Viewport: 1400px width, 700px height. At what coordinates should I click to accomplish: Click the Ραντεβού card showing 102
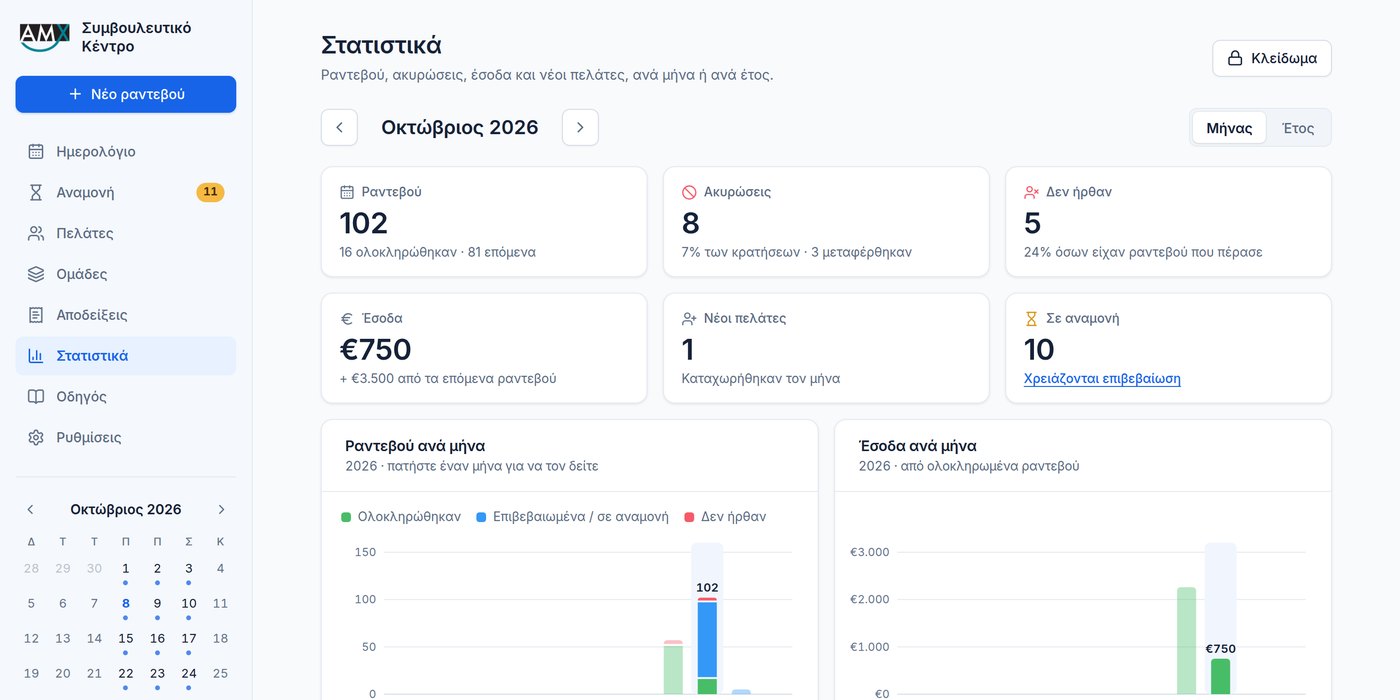coord(484,222)
